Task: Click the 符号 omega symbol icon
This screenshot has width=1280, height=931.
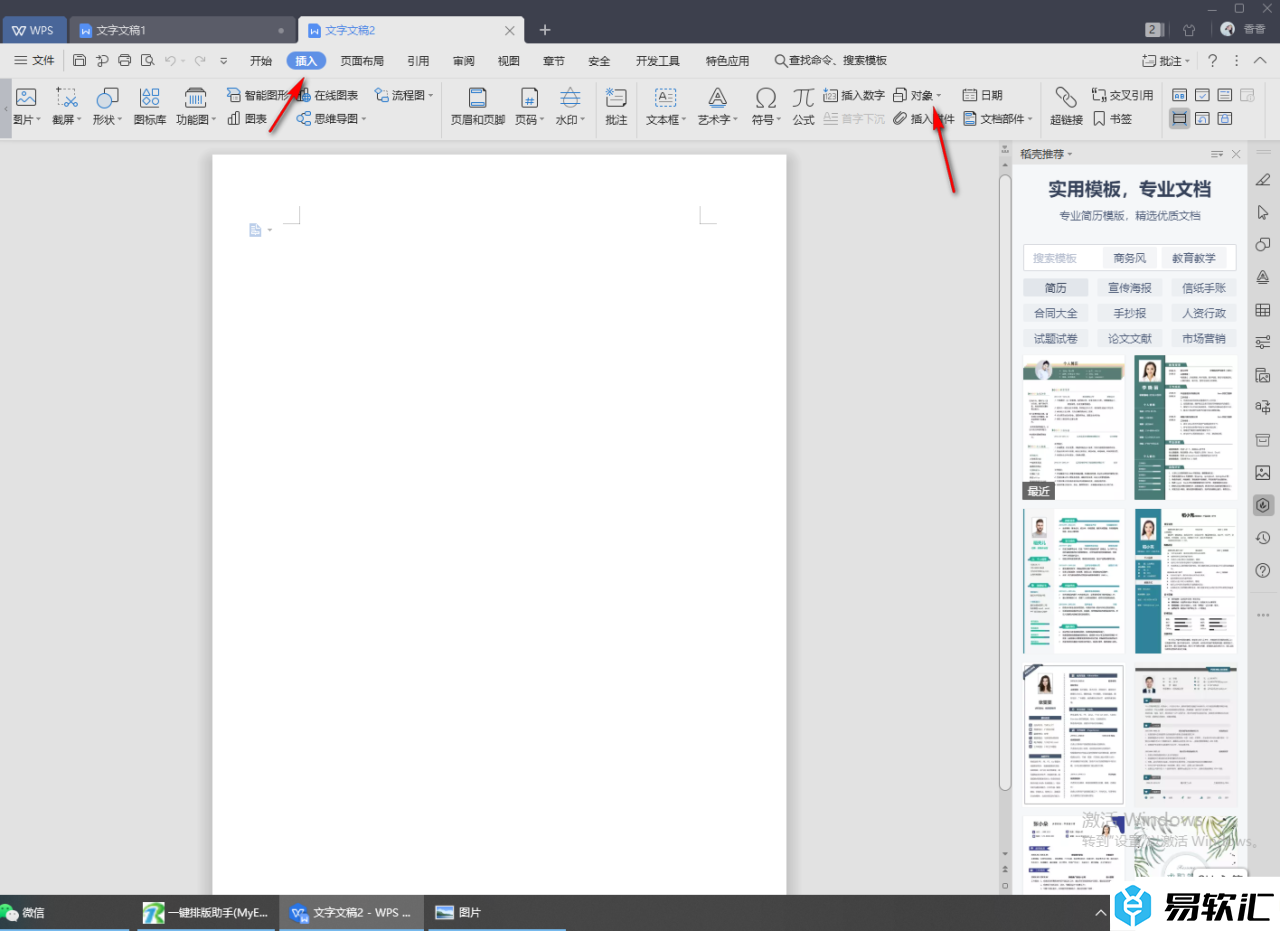Action: [766, 98]
